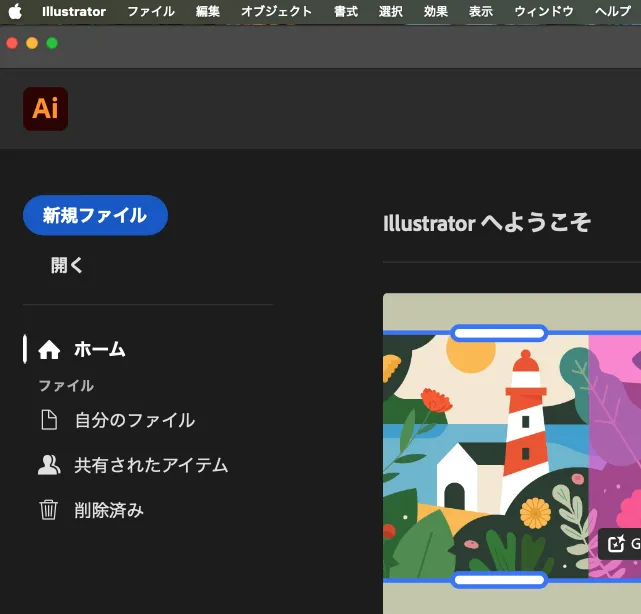Click the document icon next to 自分のファイル
641x614 pixels.
tap(49, 420)
